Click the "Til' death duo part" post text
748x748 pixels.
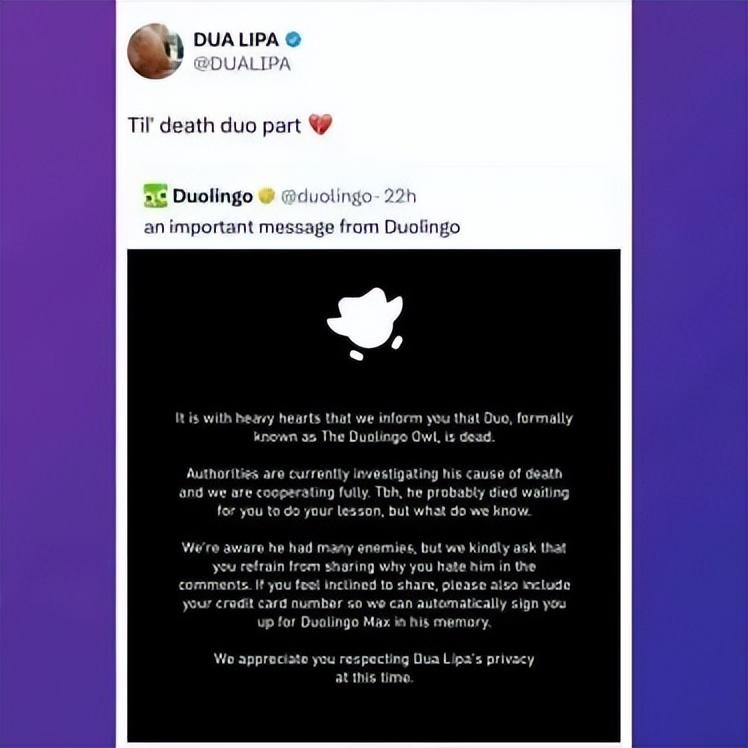[214, 125]
